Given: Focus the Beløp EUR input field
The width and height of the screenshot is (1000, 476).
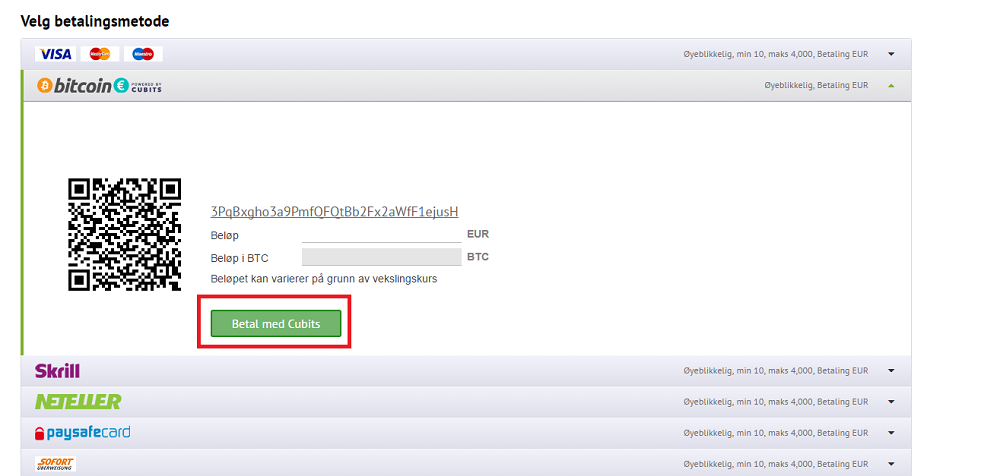Looking at the screenshot, I should click(x=381, y=235).
